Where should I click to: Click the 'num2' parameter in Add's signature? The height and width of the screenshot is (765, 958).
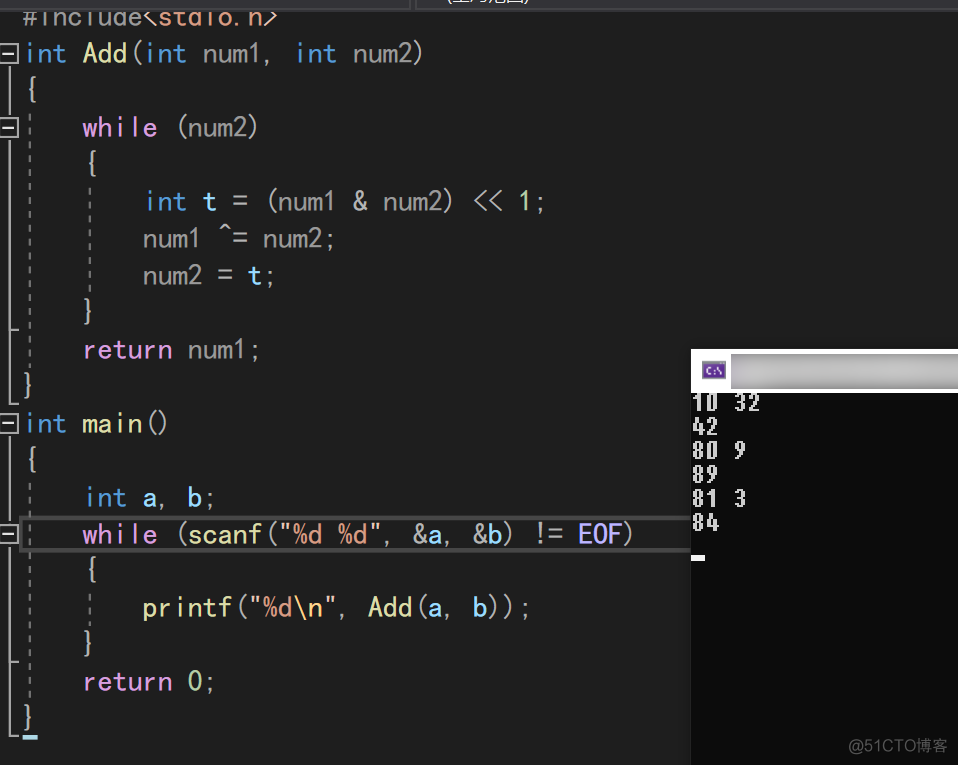click(383, 54)
